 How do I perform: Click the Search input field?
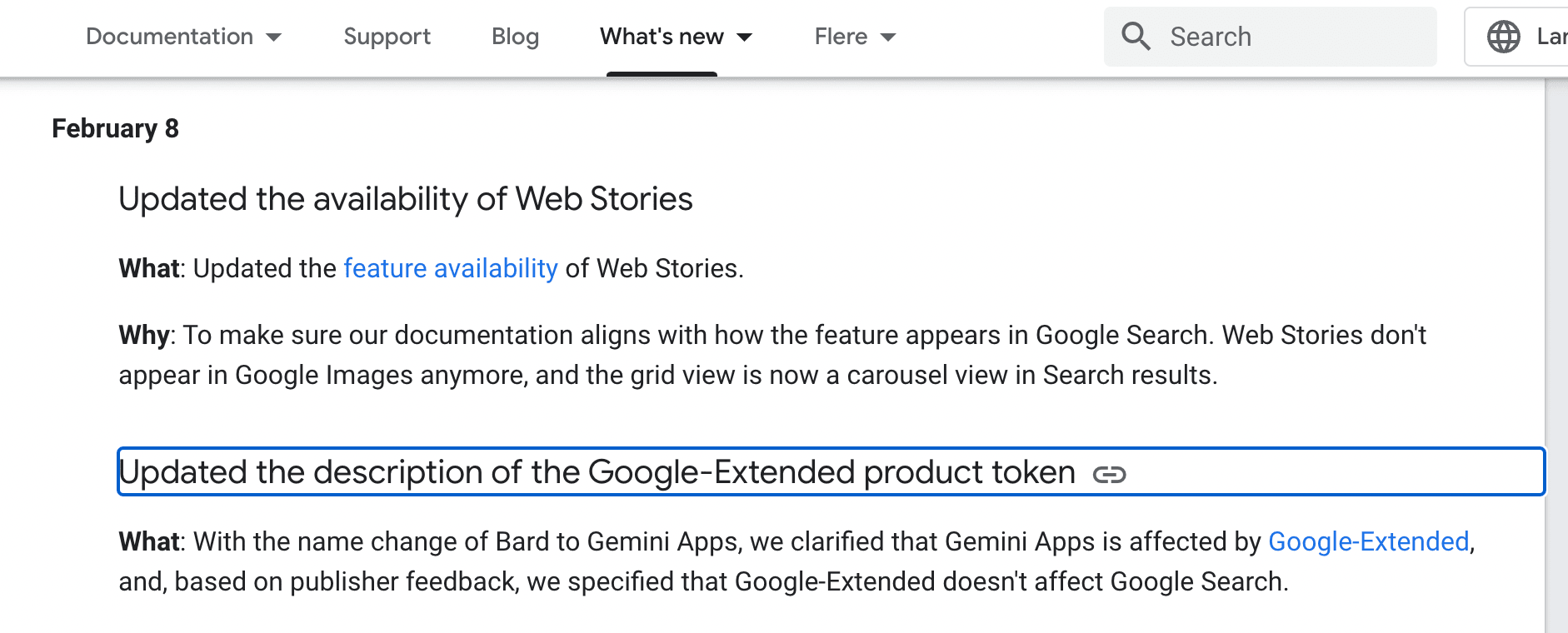(x=1266, y=37)
